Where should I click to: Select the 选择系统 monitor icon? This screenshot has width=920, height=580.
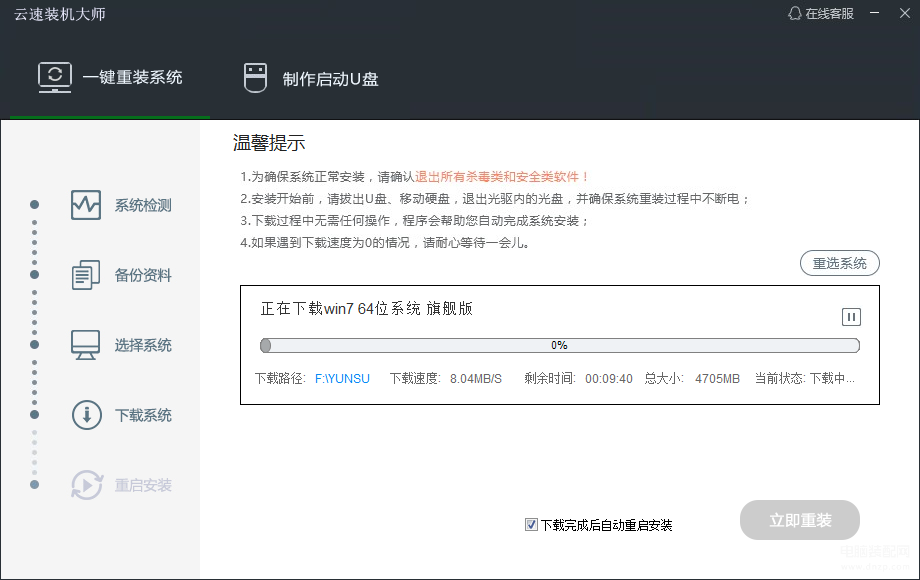pyautogui.click(x=86, y=345)
